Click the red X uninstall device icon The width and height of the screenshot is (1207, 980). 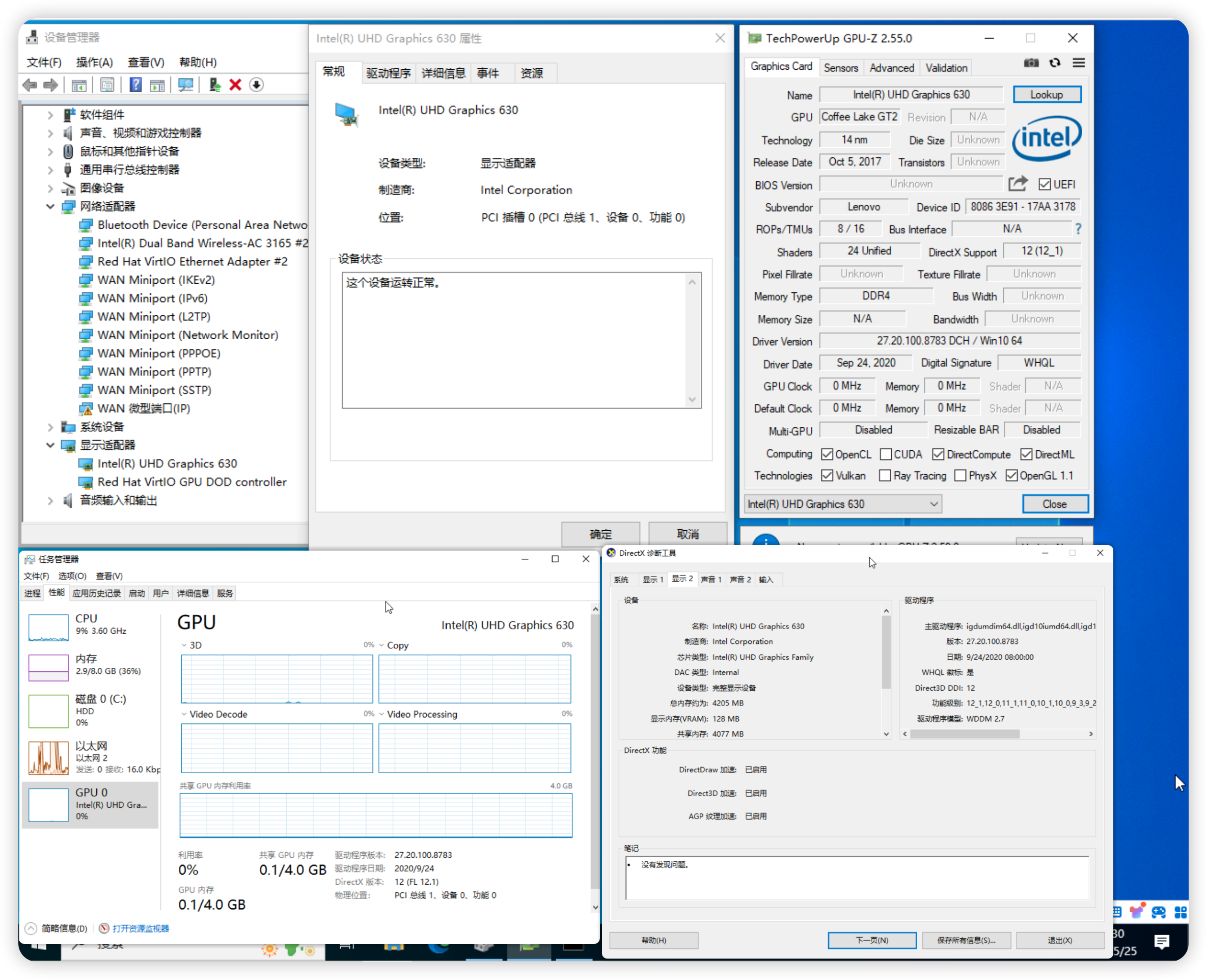point(235,85)
